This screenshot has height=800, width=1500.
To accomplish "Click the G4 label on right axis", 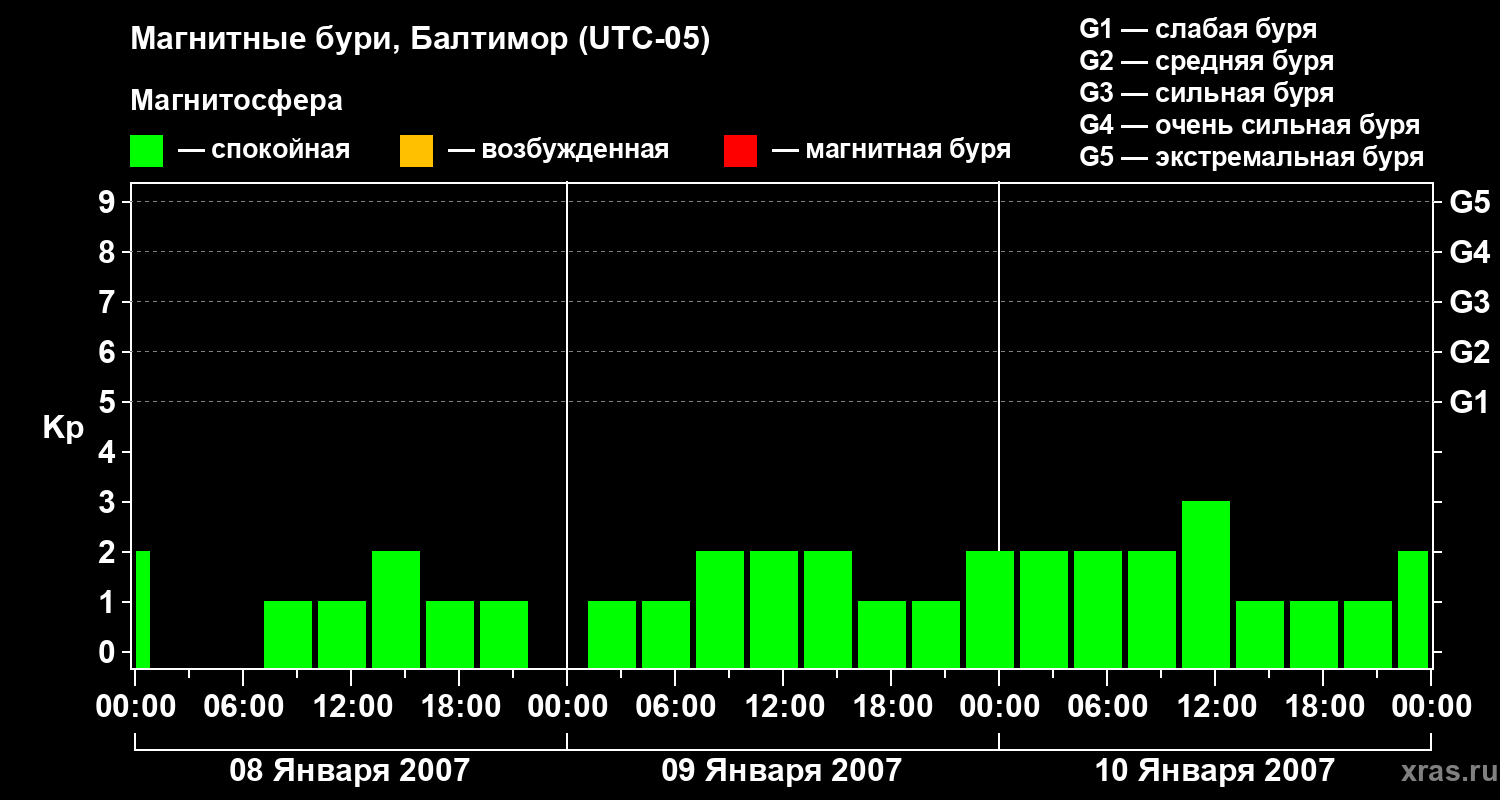I will pyautogui.click(x=1470, y=253).
